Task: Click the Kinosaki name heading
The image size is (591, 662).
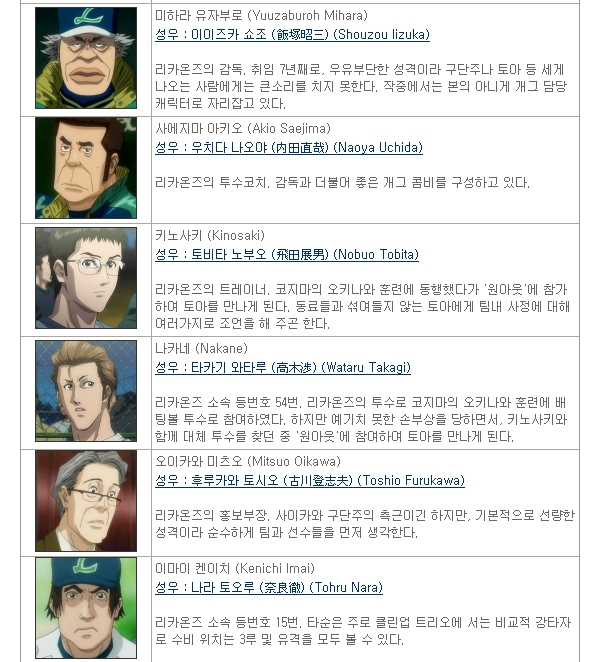Action: click(x=210, y=235)
